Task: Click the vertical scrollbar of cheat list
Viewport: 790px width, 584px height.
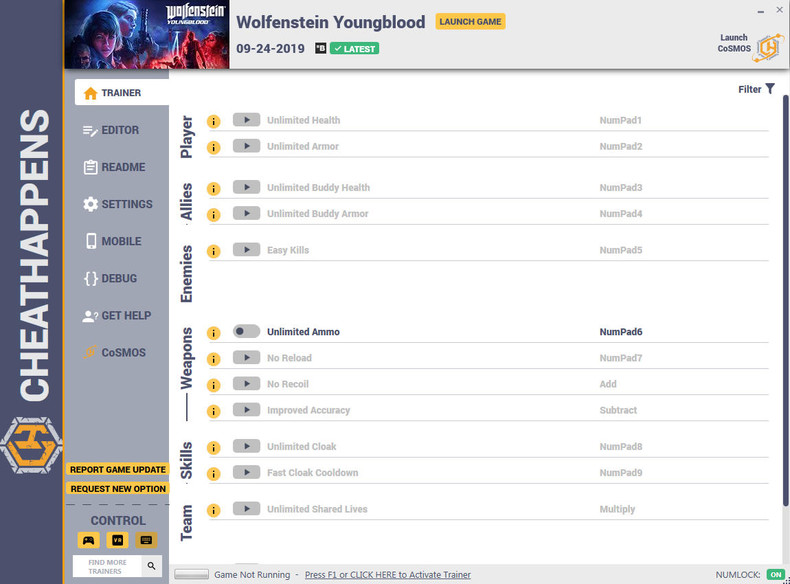Action: 785,301
